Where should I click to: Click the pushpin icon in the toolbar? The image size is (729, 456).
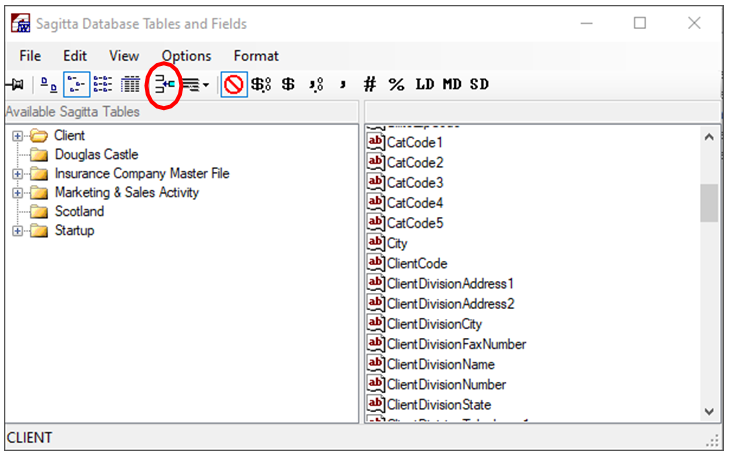point(15,85)
